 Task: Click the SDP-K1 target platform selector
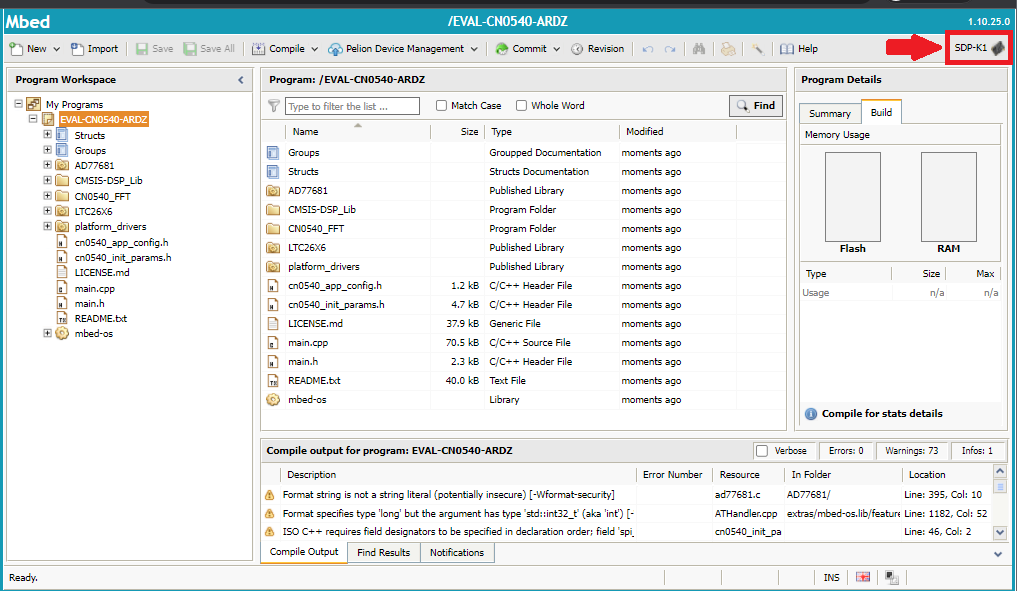click(978, 47)
